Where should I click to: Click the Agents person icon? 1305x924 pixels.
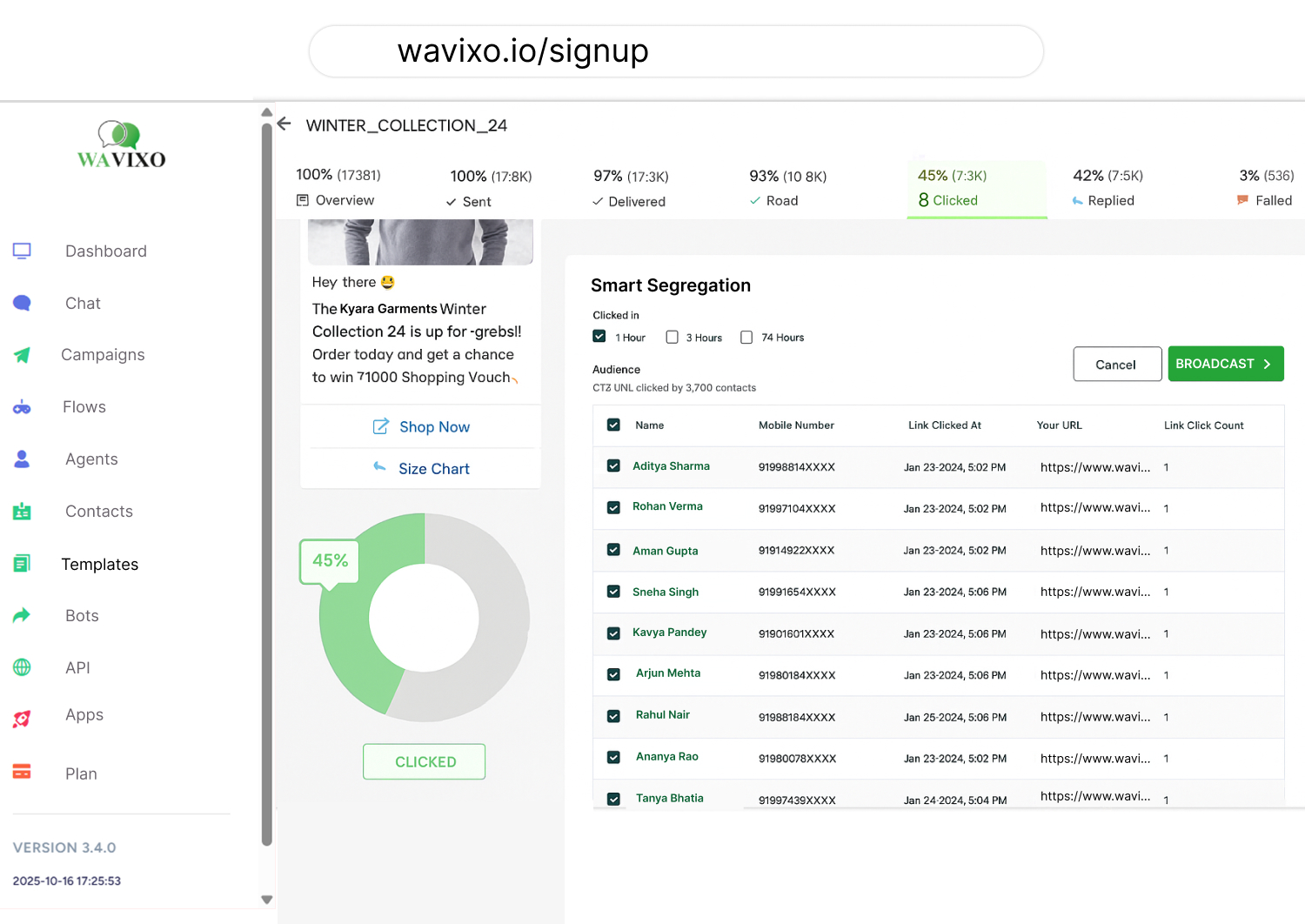tap(22, 459)
